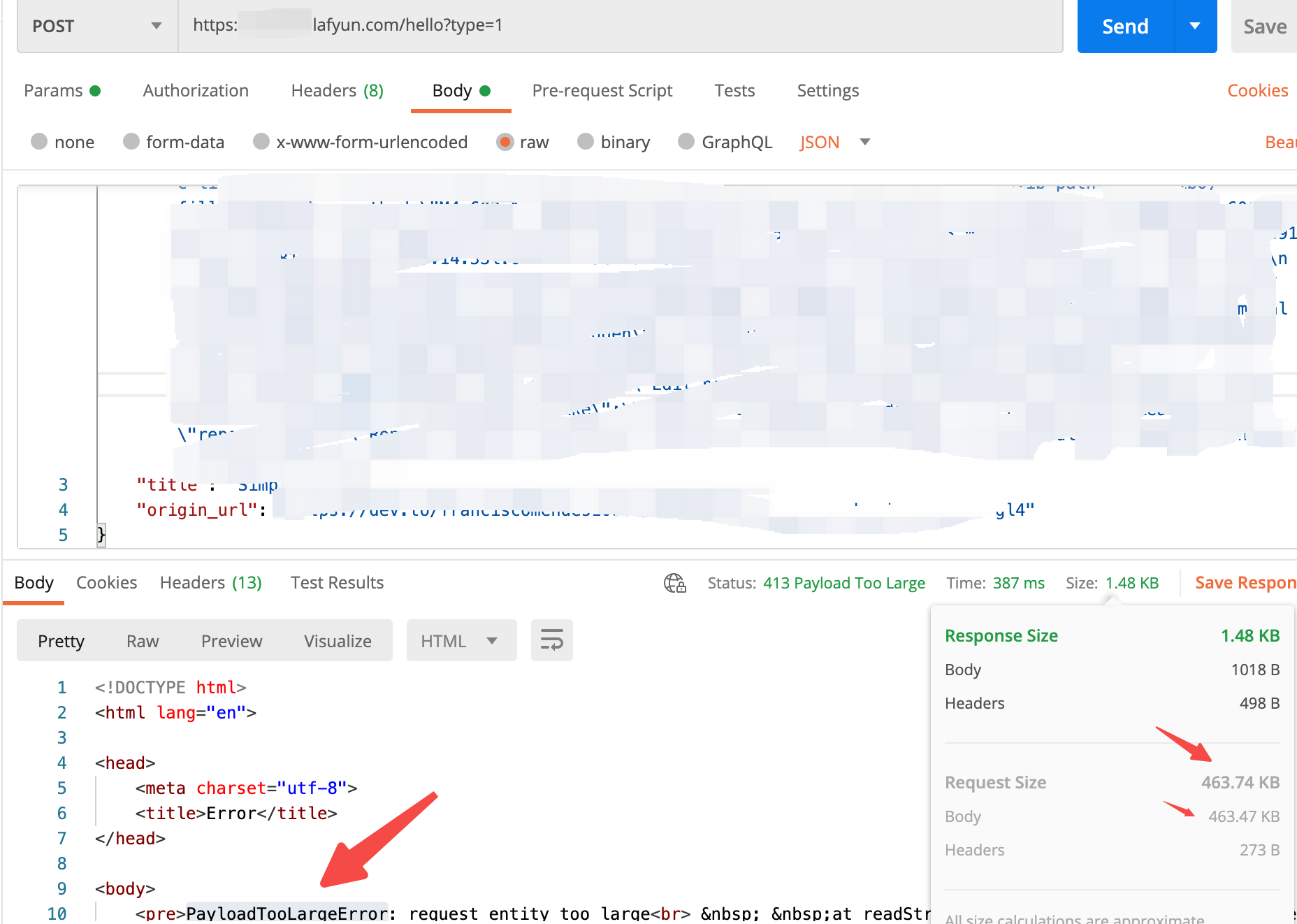Click the response size 1.48 KB value
The image size is (1297, 924).
pos(1132,583)
